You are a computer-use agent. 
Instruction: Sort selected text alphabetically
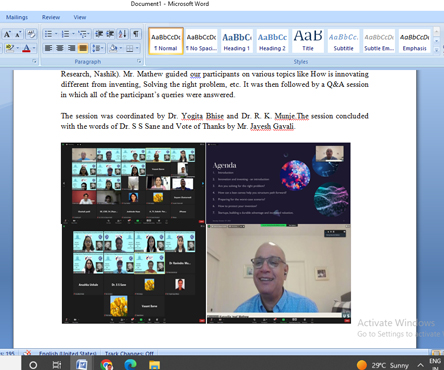[x=123, y=34]
